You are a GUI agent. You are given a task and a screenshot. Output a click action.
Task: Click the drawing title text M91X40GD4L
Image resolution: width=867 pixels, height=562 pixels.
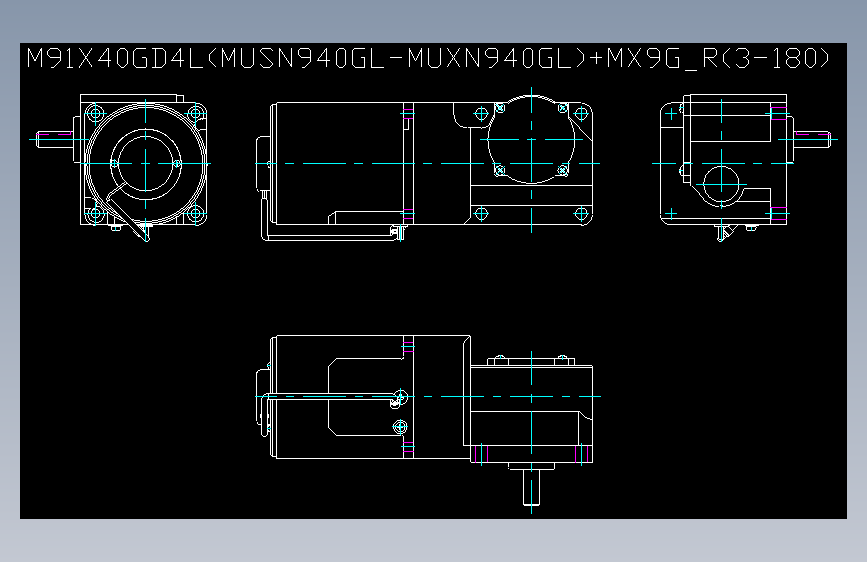pos(115,59)
